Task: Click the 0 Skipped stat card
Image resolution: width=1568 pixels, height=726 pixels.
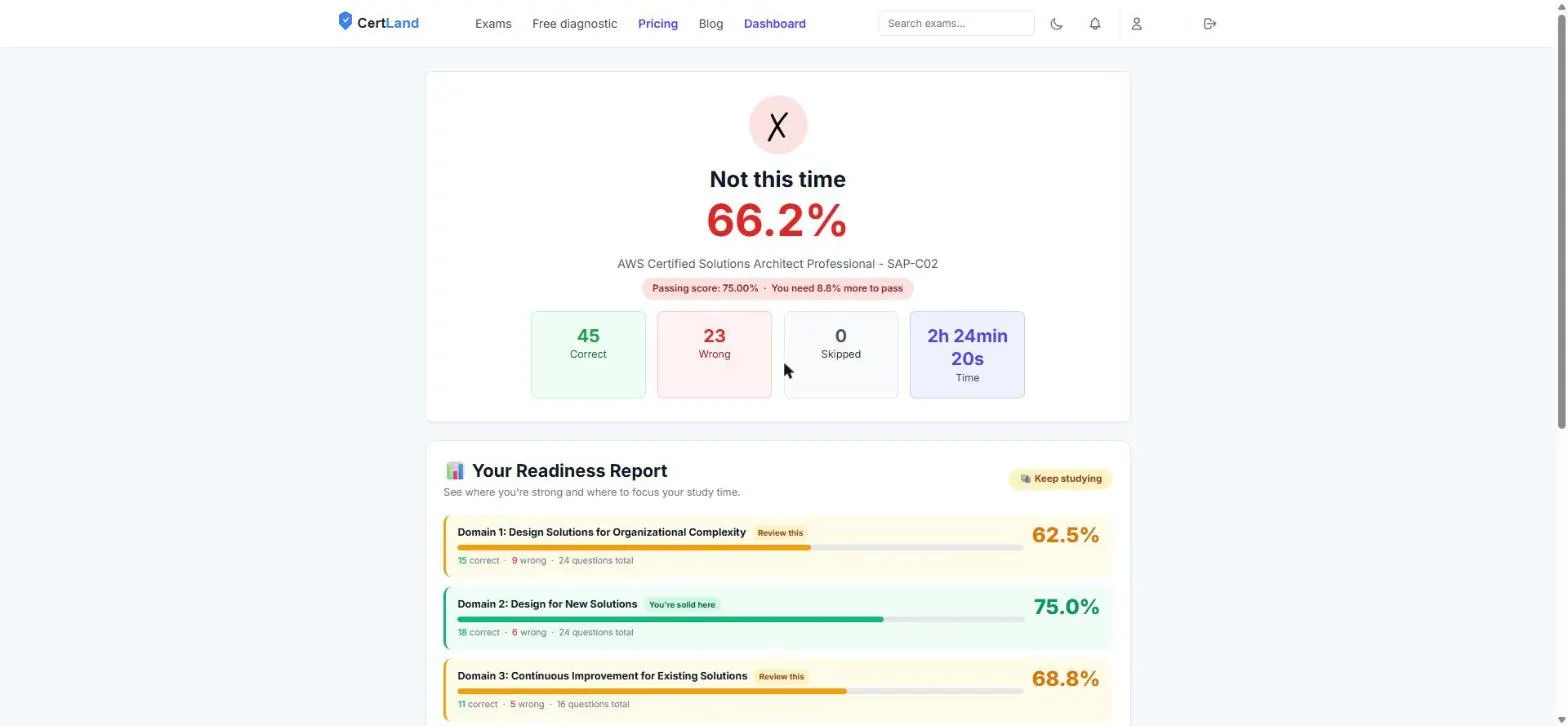Action: pos(841,355)
